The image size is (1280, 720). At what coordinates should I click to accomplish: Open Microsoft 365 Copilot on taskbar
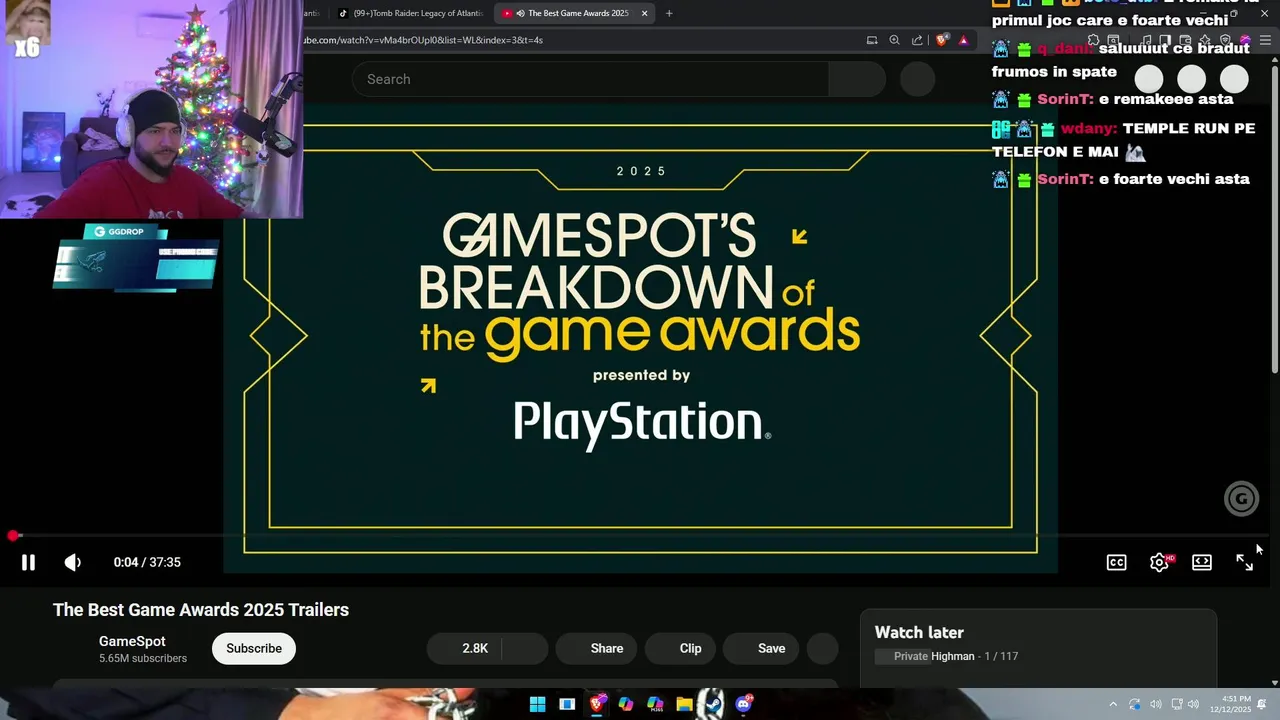point(655,704)
